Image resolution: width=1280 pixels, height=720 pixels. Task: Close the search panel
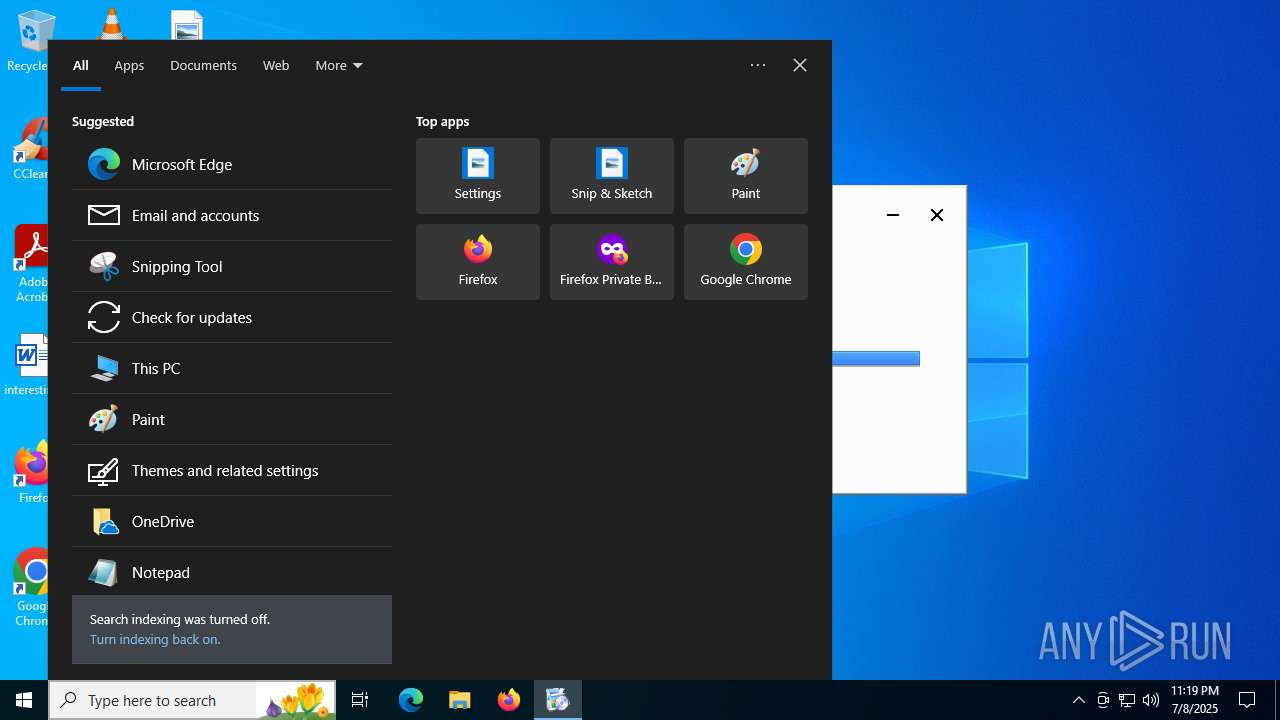click(x=800, y=65)
